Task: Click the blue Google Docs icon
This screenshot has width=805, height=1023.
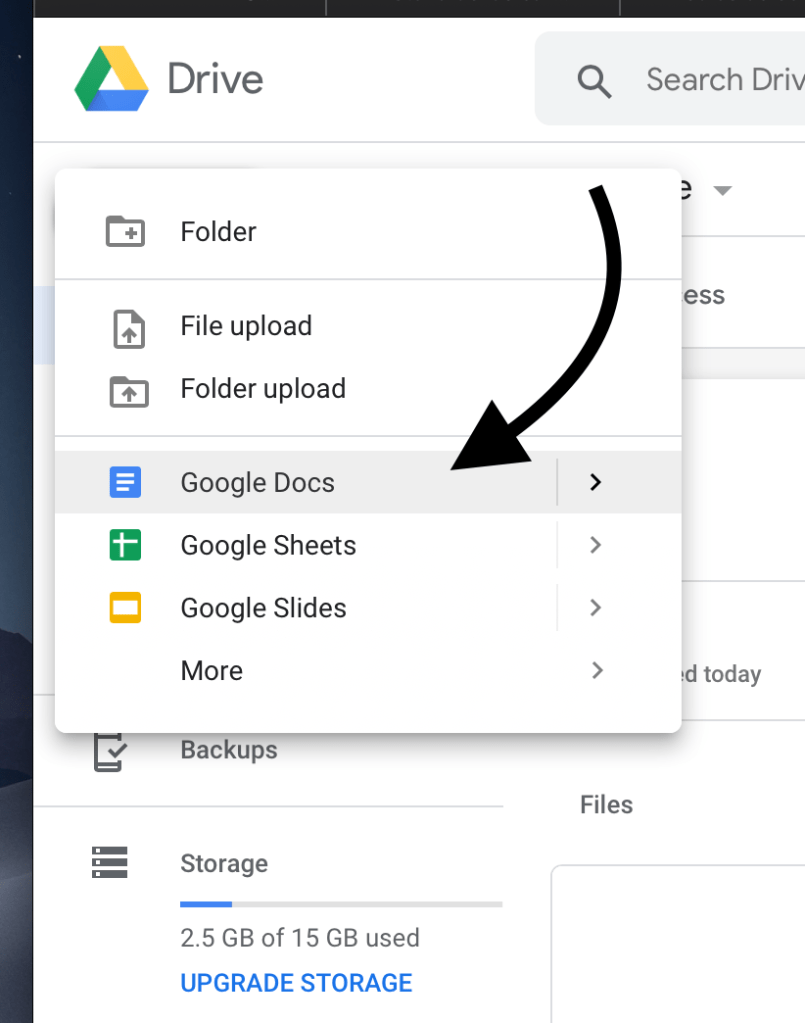Action: pos(125,483)
